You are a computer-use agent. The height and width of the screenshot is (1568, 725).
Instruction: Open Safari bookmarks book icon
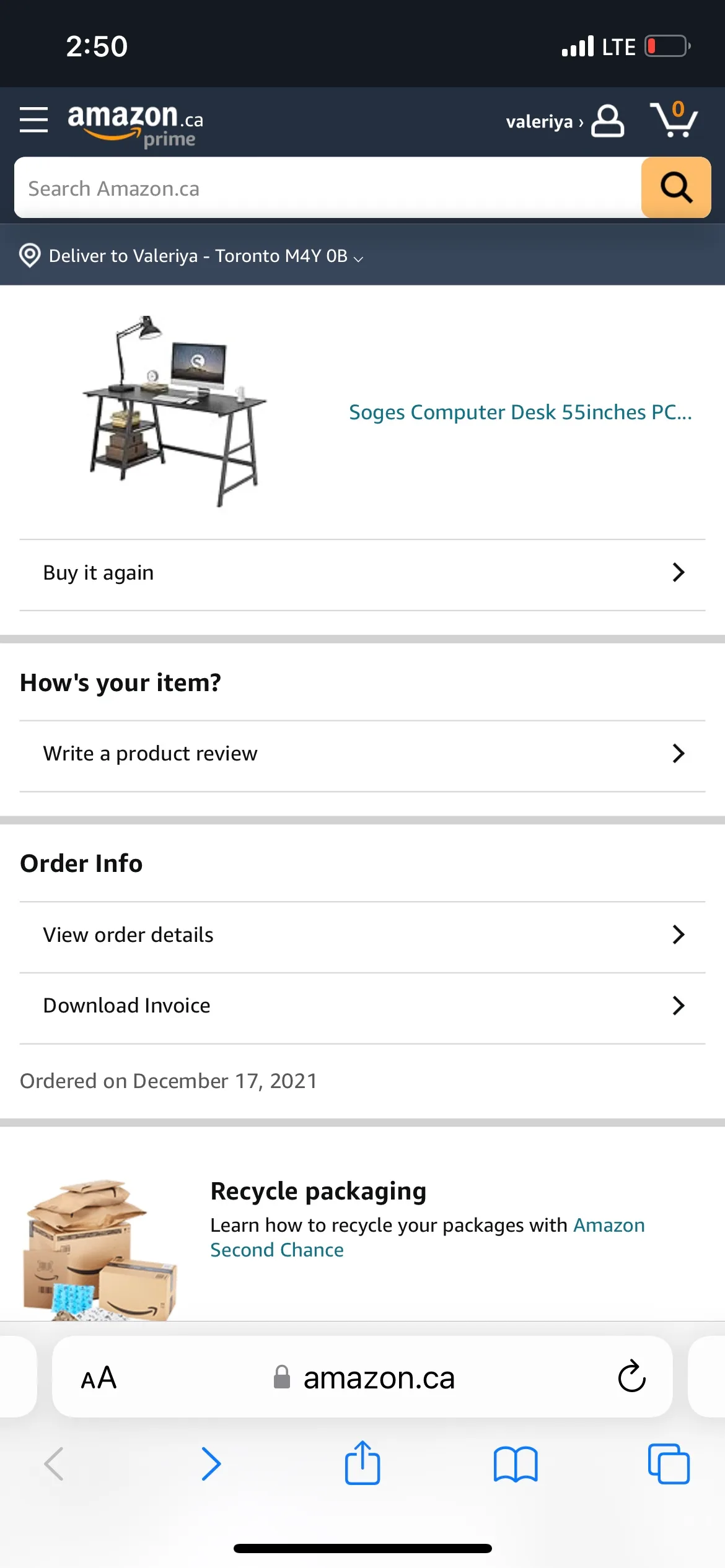[x=516, y=1464]
